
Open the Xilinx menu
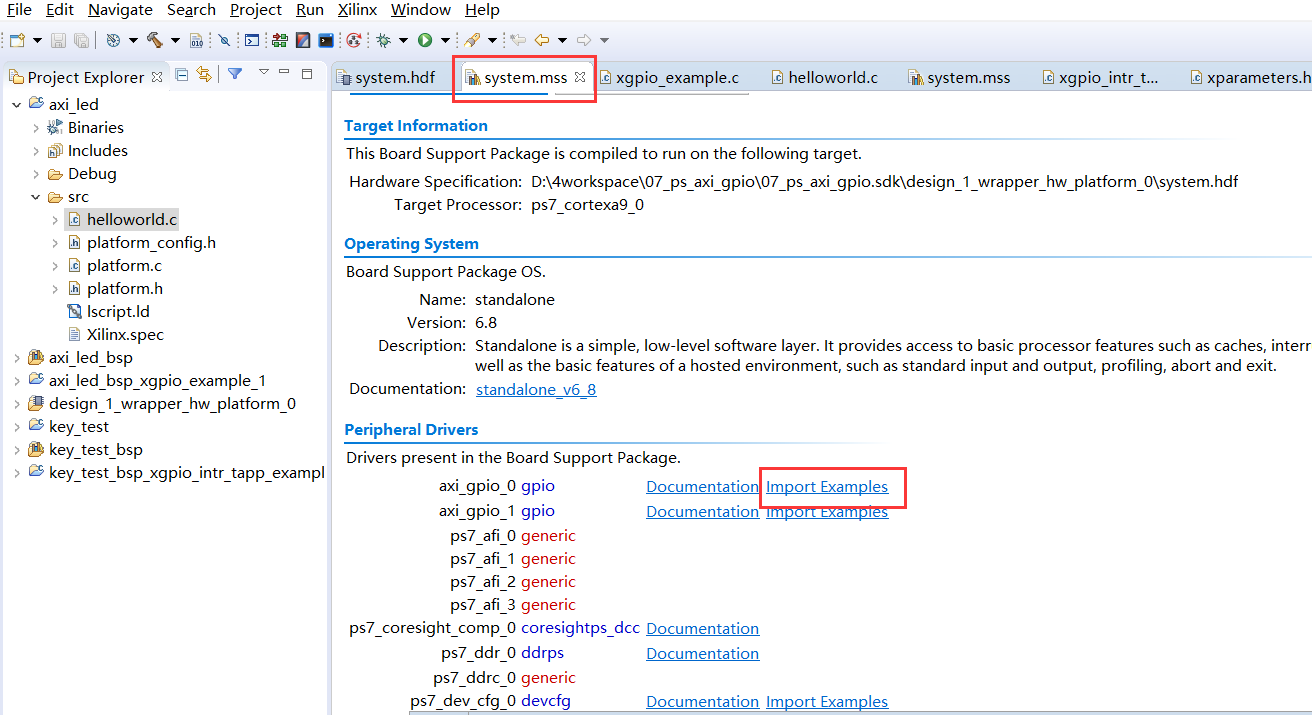[x=357, y=10]
